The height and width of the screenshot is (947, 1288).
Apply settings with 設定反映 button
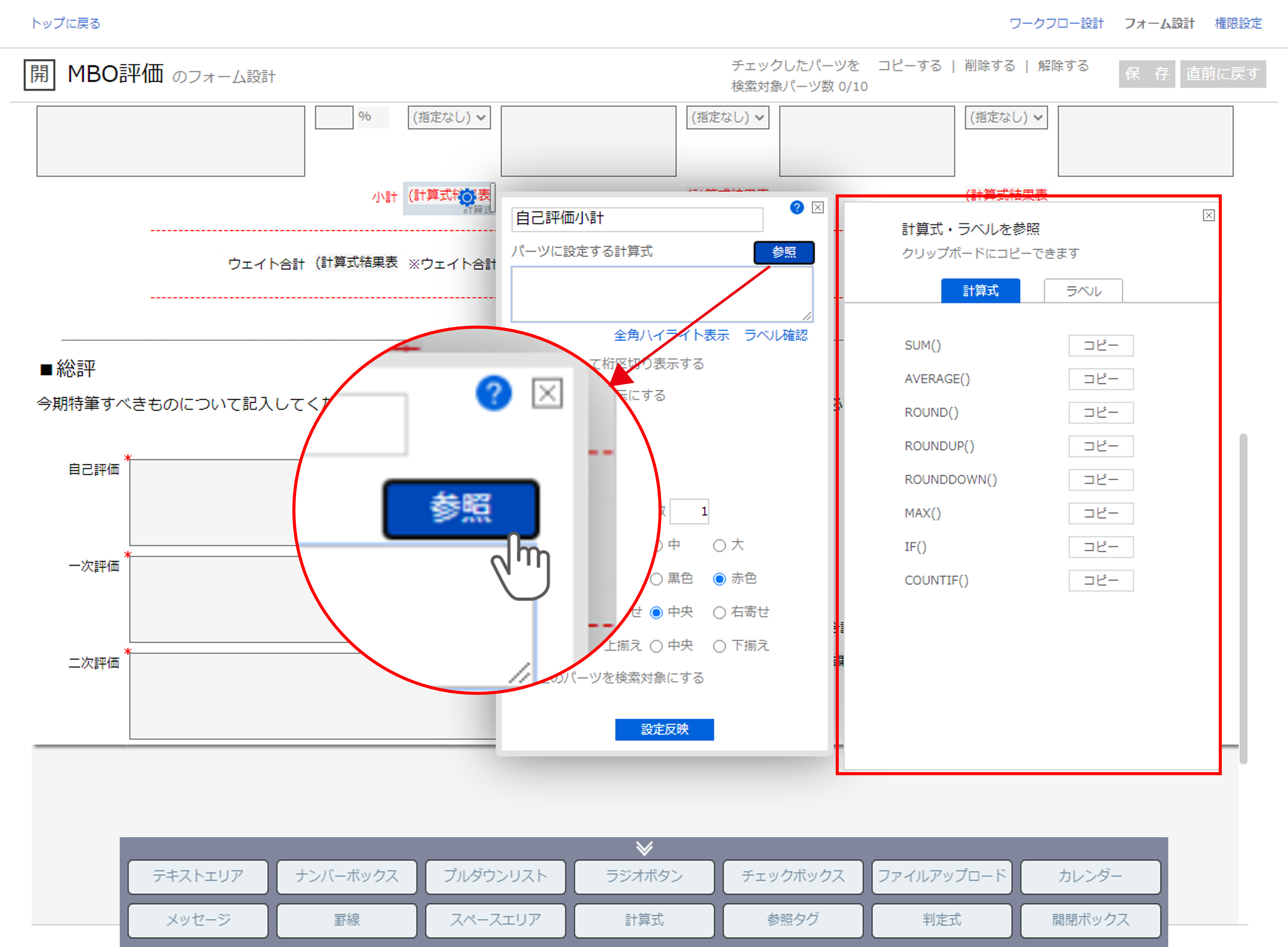point(664,729)
